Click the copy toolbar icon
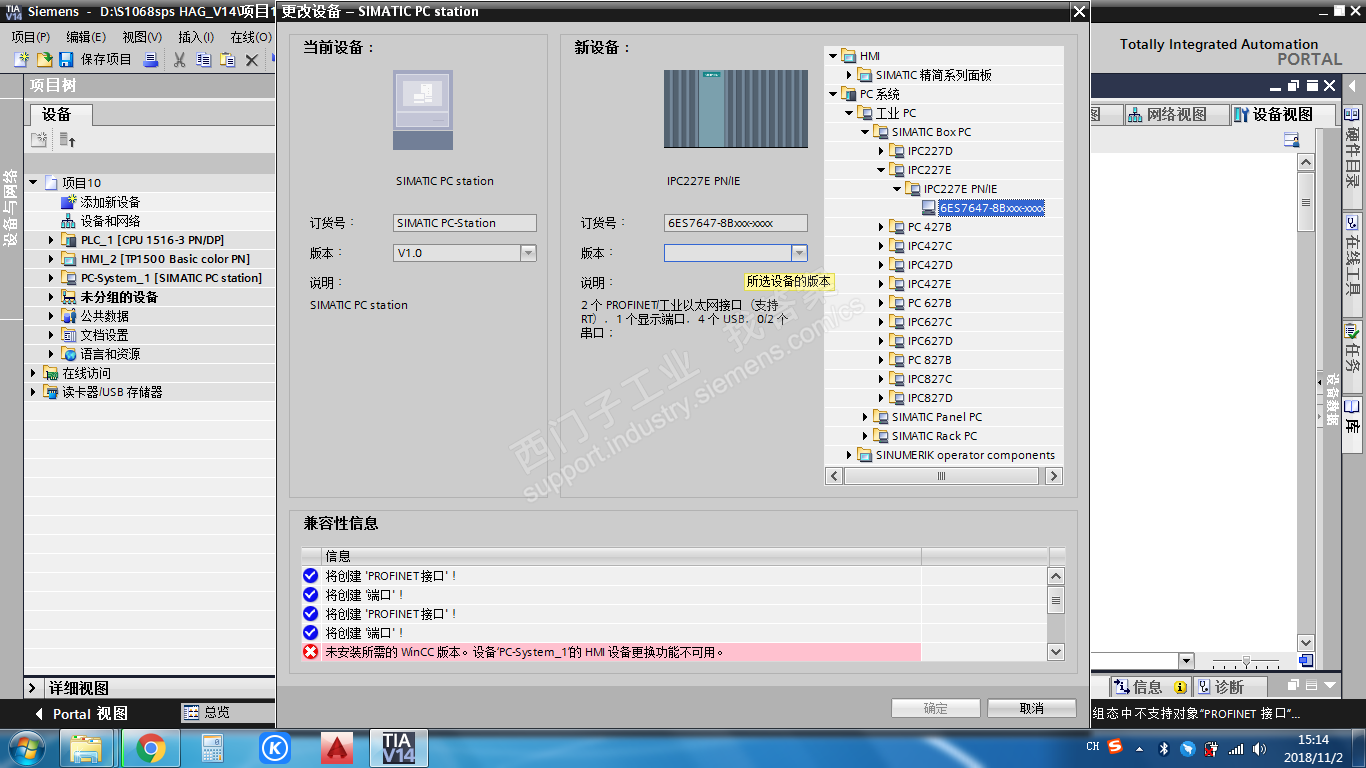The image size is (1366, 768). click(x=204, y=60)
